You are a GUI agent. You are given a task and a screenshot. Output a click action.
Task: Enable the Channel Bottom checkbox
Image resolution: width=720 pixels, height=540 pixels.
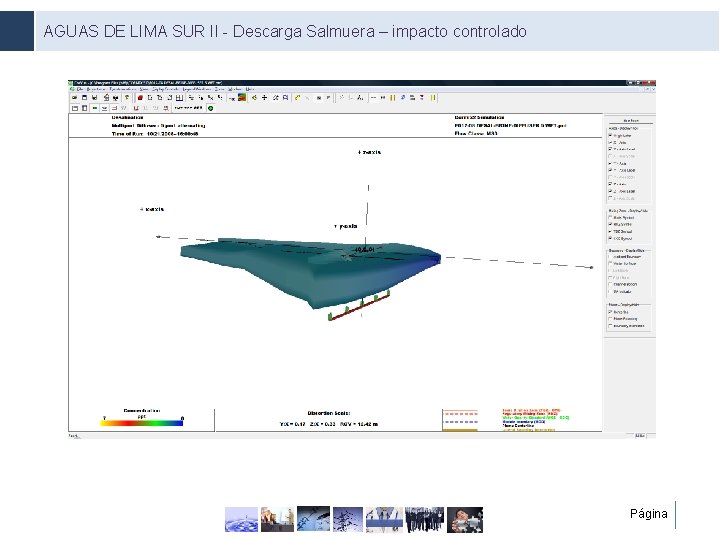coord(610,284)
